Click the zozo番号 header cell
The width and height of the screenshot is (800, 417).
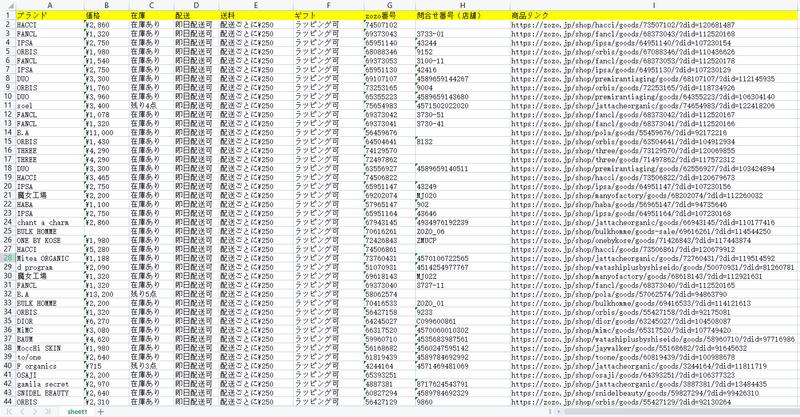pos(389,15)
